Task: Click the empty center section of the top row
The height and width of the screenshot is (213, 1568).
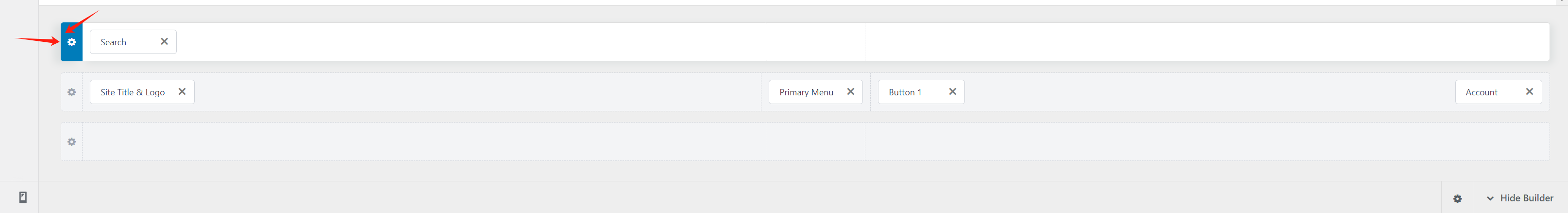Action: click(x=816, y=42)
